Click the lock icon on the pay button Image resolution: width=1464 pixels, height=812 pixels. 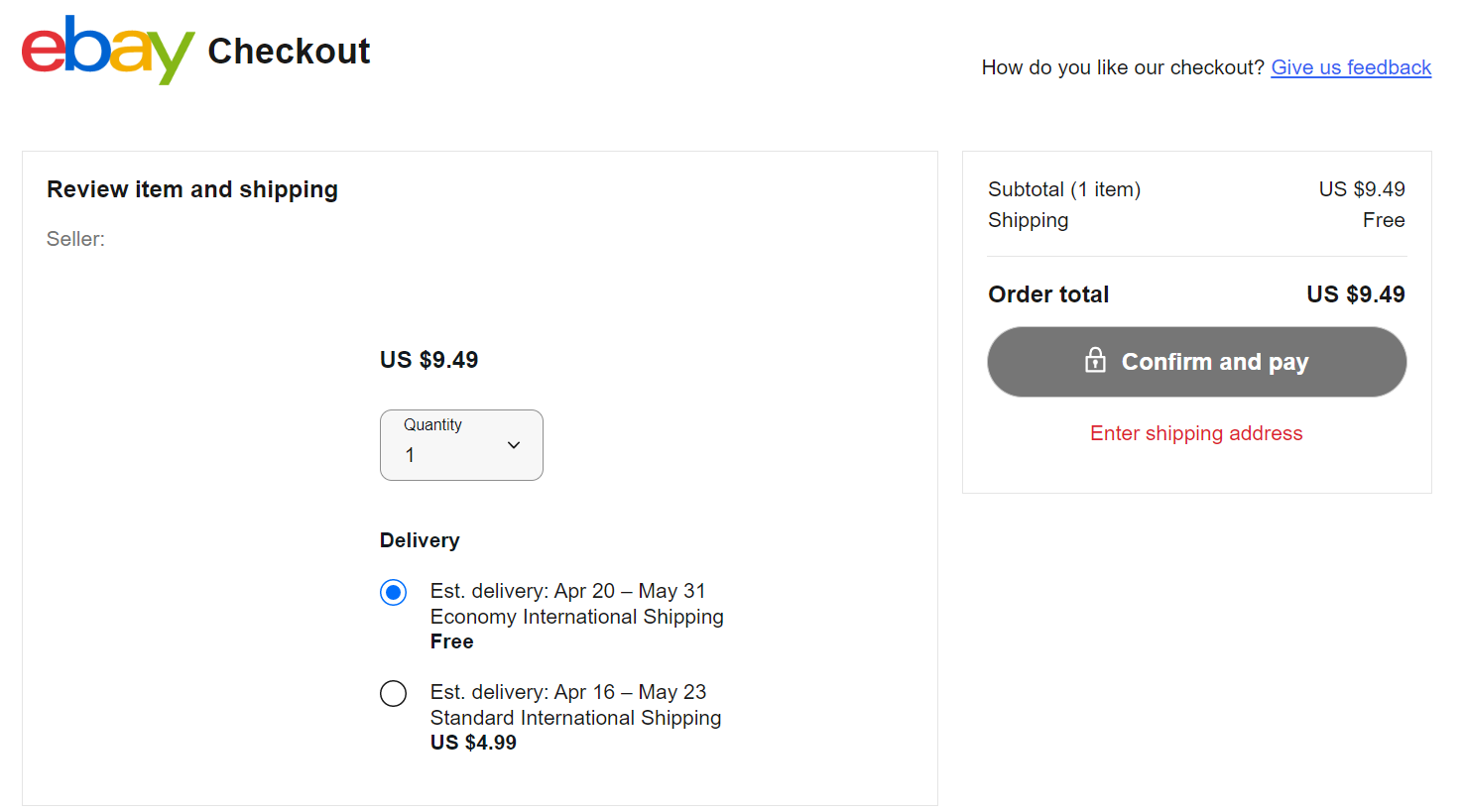click(1095, 360)
